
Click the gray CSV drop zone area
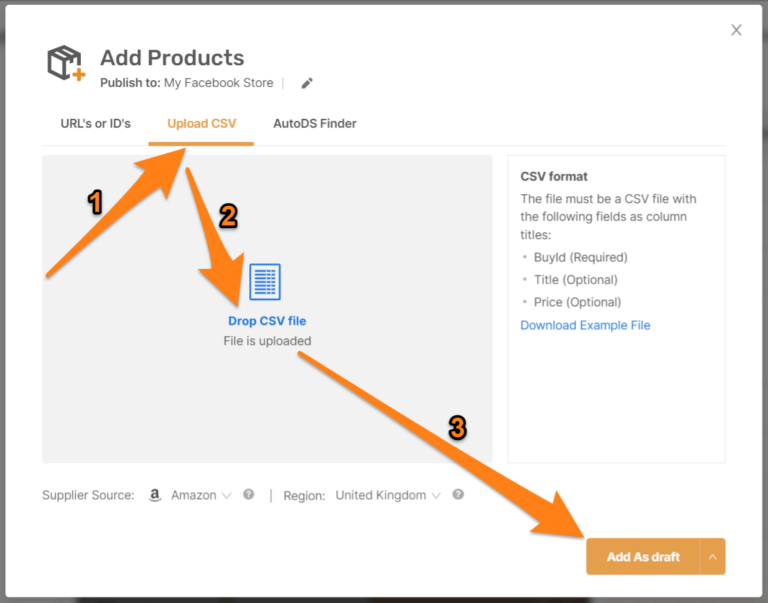coord(267,309)
